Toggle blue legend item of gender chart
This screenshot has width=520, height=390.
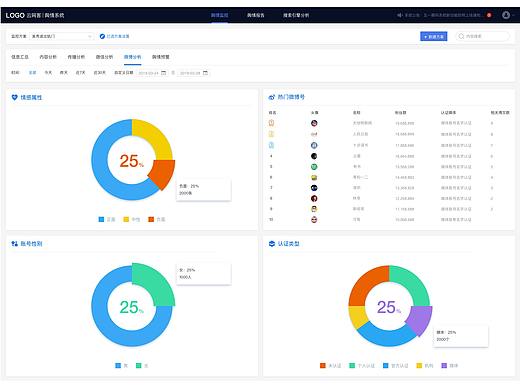click(121, 366)
